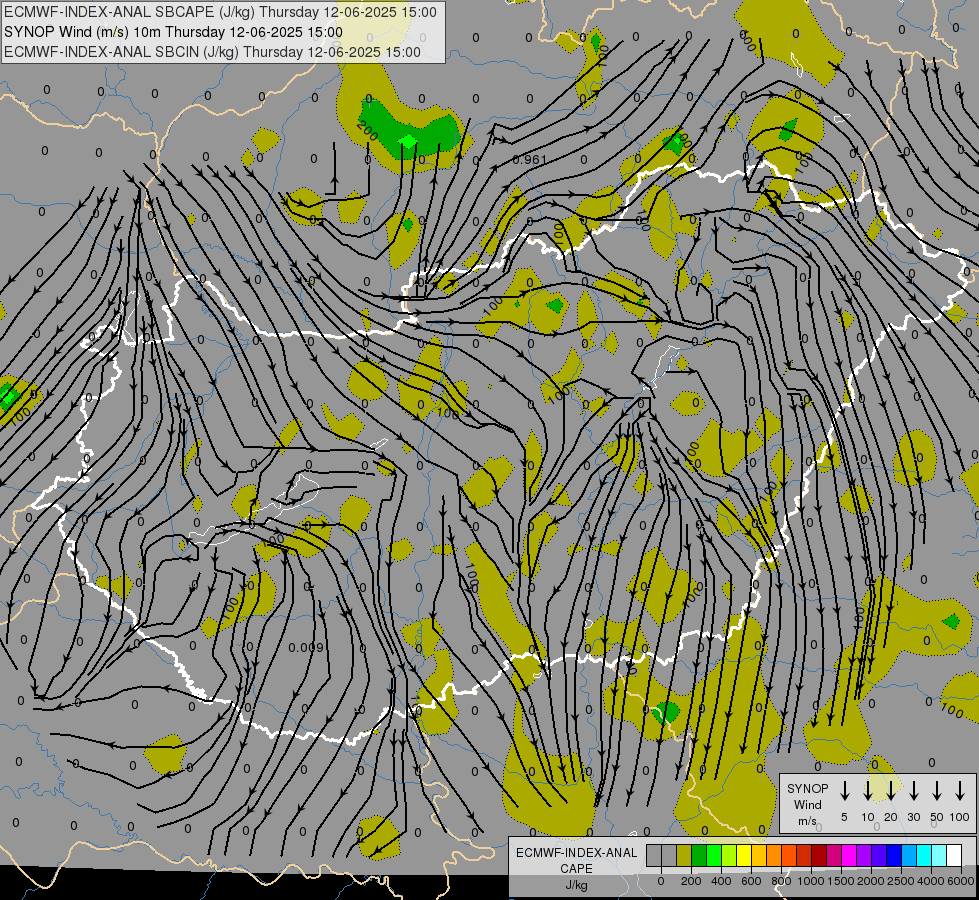Click the 1000 tick on CAPE scale
The width and height of the screenshot is (979, 900).
[811, 881]
